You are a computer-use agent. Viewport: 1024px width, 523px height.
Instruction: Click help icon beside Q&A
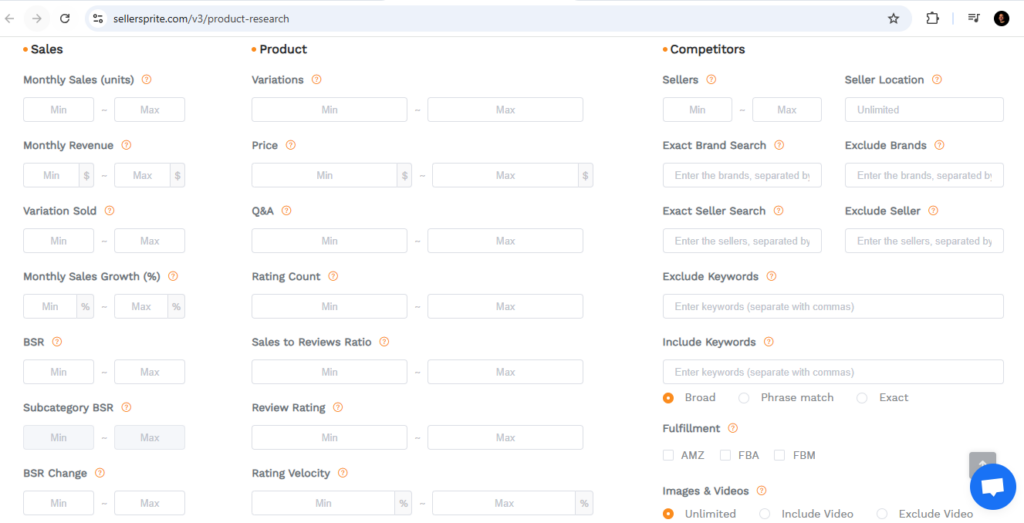click(286, 211)
